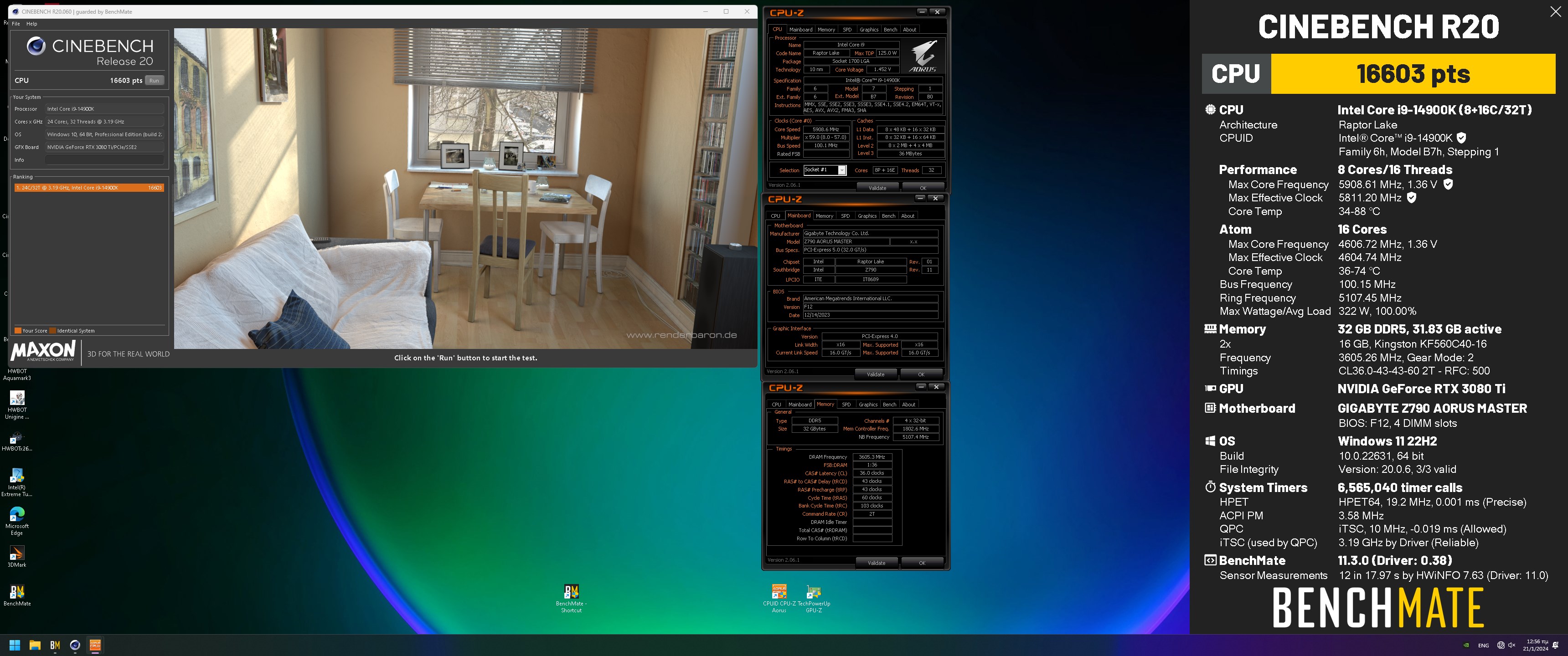The image size is (1568, 656).
Task: Click the Core Speed value 5908.6 MHz
Action: [826, 130]
